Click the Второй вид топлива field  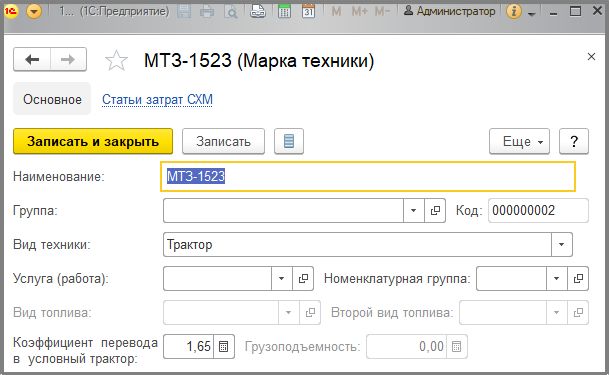503,312
